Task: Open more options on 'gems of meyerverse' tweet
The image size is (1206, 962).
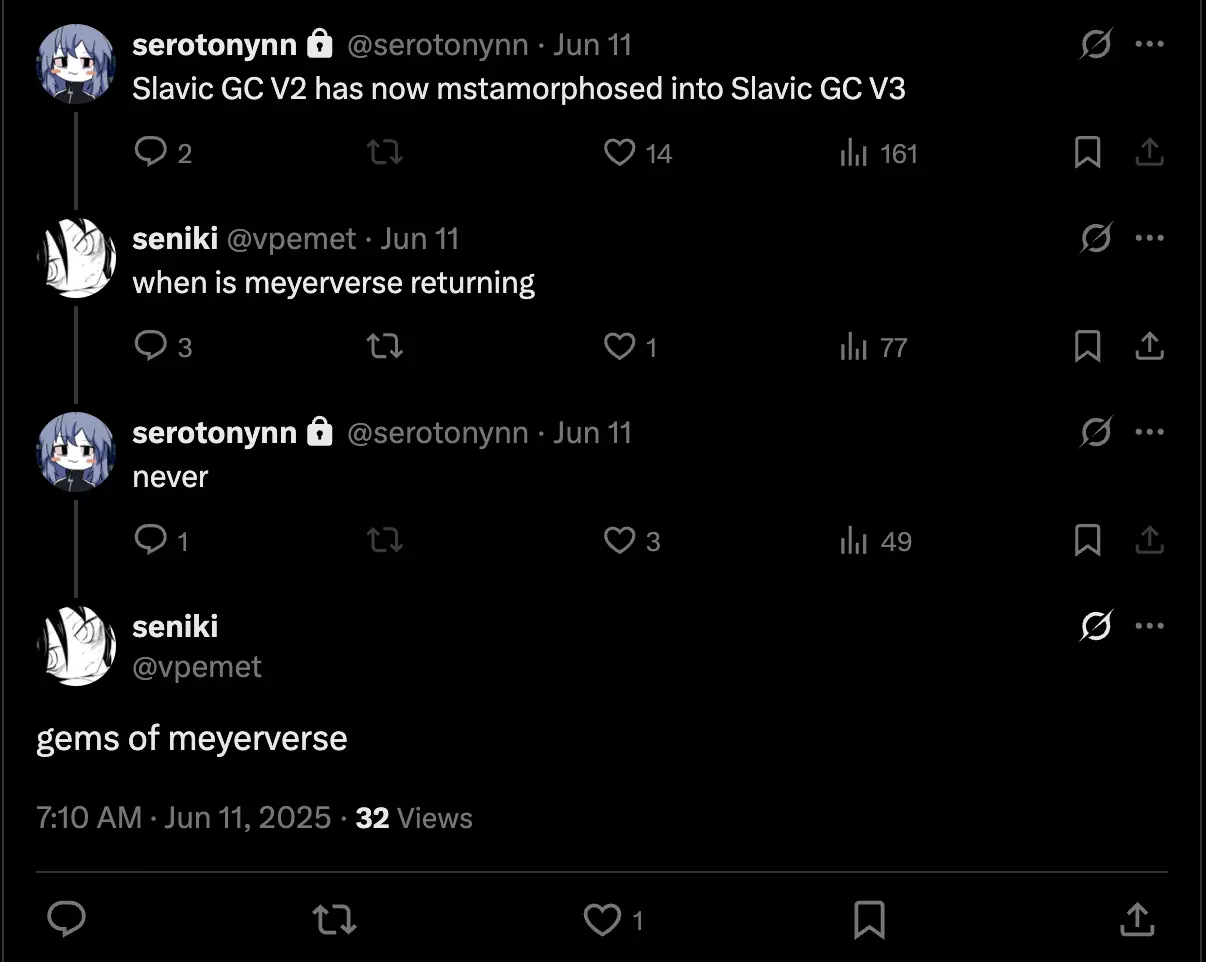Action: pyautogui.click(x=1150, y=627)
